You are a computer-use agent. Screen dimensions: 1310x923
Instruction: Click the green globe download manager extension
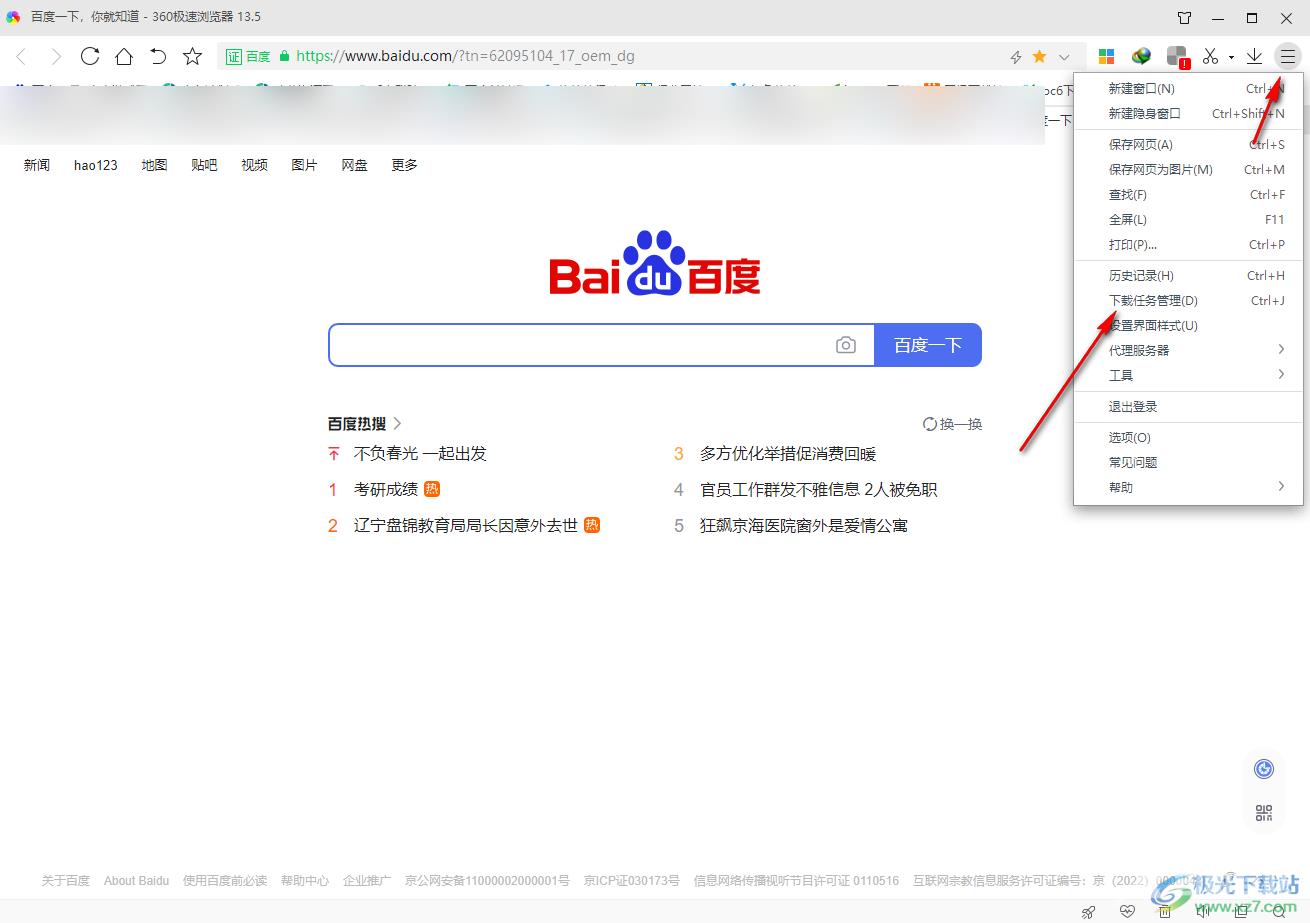click(1141, 56)
